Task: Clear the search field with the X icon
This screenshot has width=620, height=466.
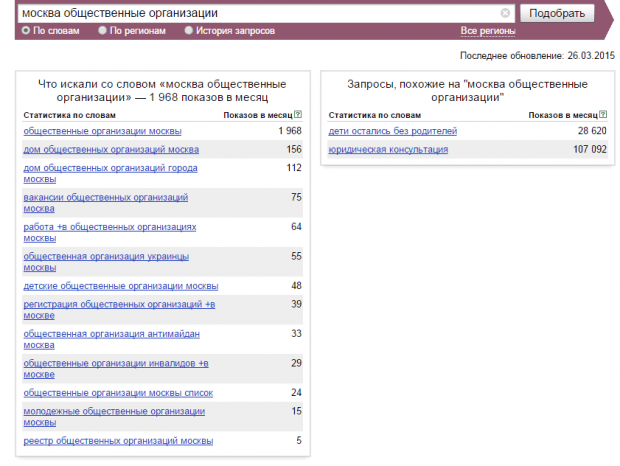Action: [x=505, y=13]
